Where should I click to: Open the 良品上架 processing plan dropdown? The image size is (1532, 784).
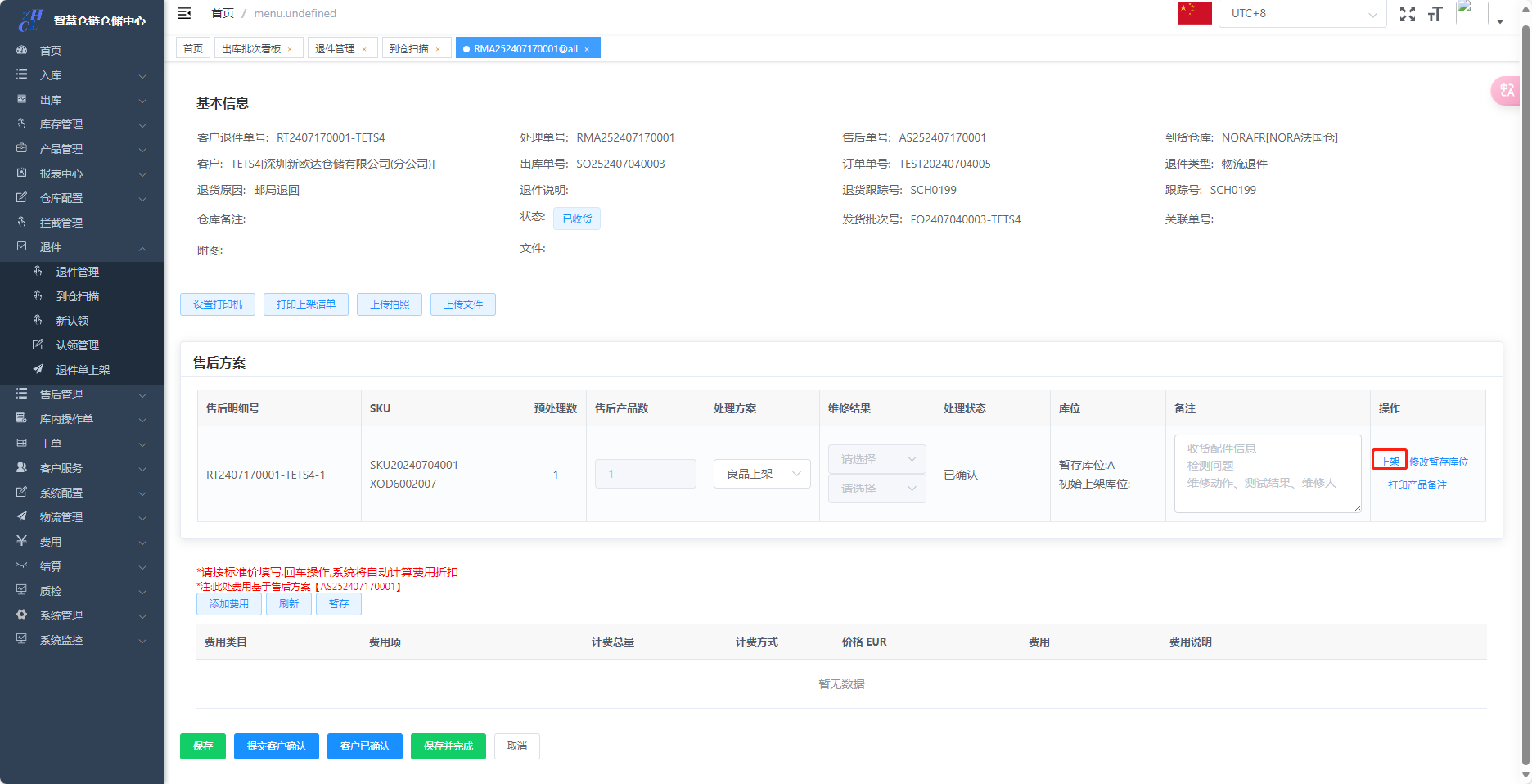(x=762, y=474)
